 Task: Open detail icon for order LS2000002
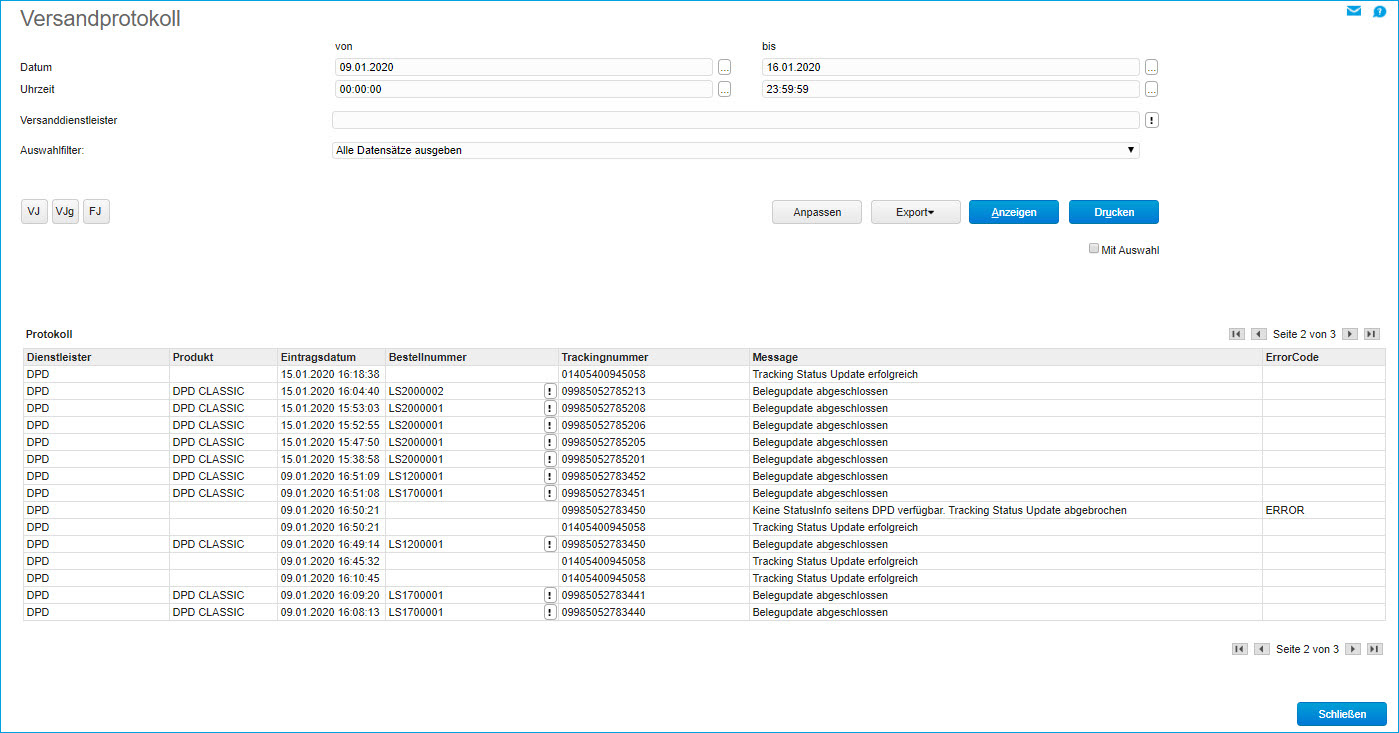click(x=550, y=391)
